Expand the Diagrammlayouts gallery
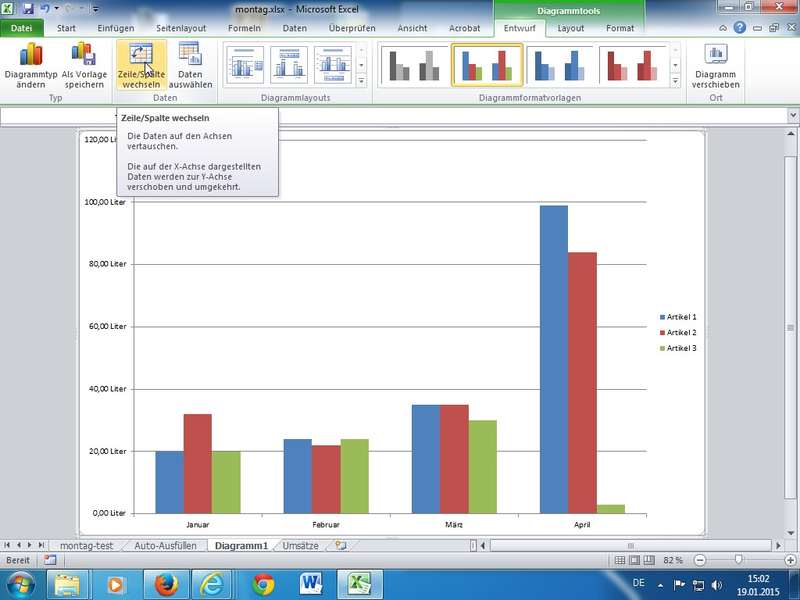This screenshot has height=600, width=800. coord(361,81)
